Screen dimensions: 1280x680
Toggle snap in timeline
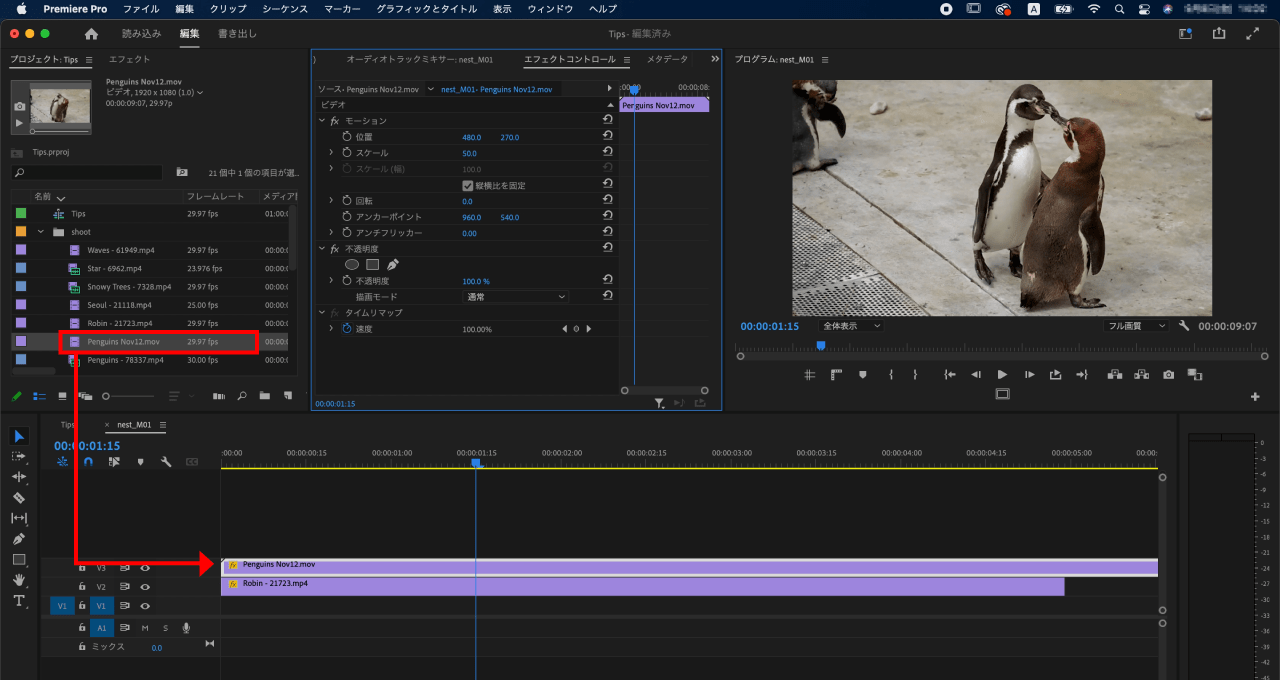click(88, 462)
